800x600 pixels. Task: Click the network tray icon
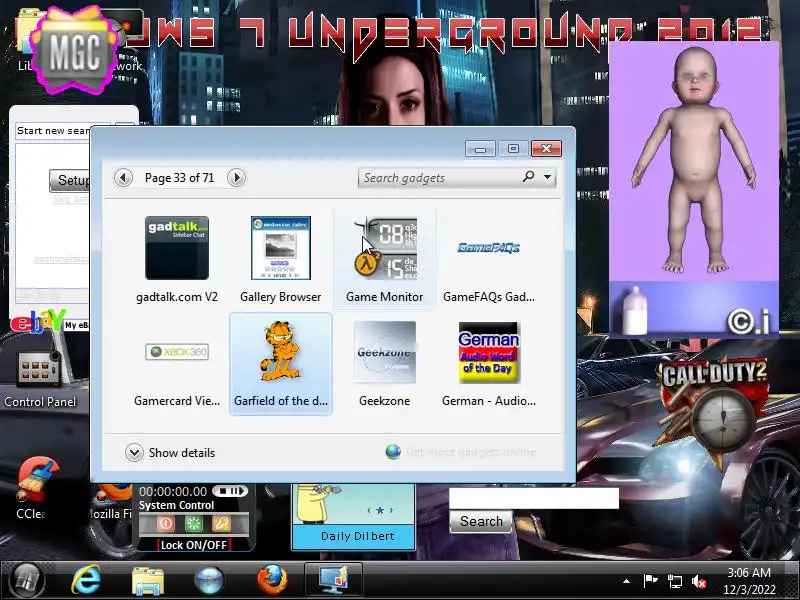click(x=674, y=581)
